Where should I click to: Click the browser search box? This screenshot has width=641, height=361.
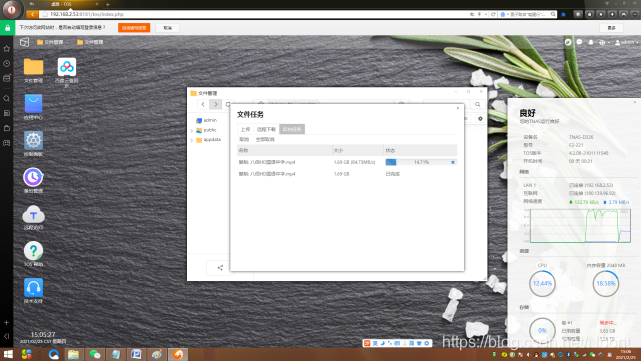pyautogui.click(x=528, y=14)
